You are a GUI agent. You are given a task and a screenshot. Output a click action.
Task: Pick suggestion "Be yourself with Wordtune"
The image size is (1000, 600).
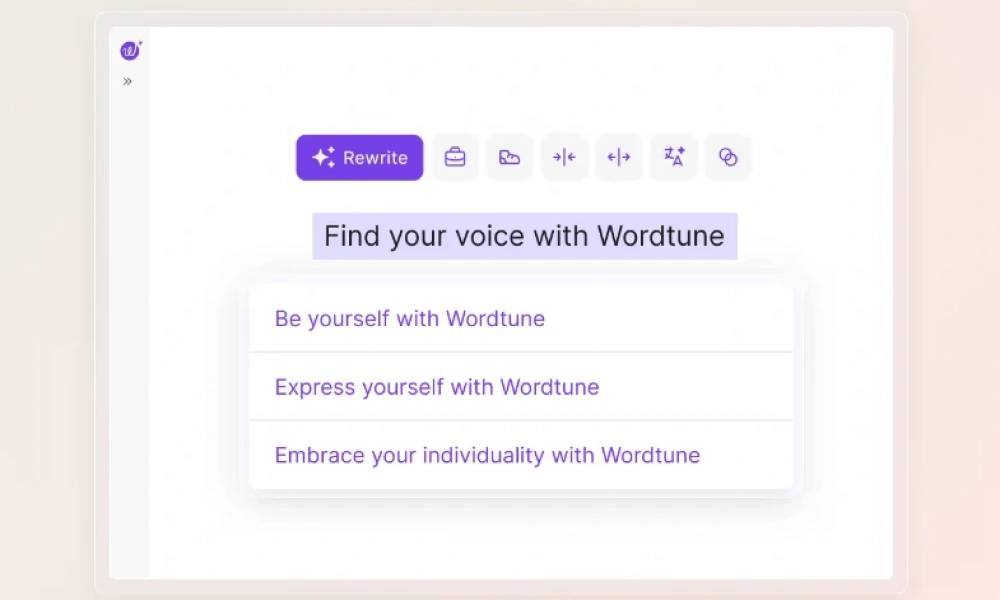pos(521,318)
